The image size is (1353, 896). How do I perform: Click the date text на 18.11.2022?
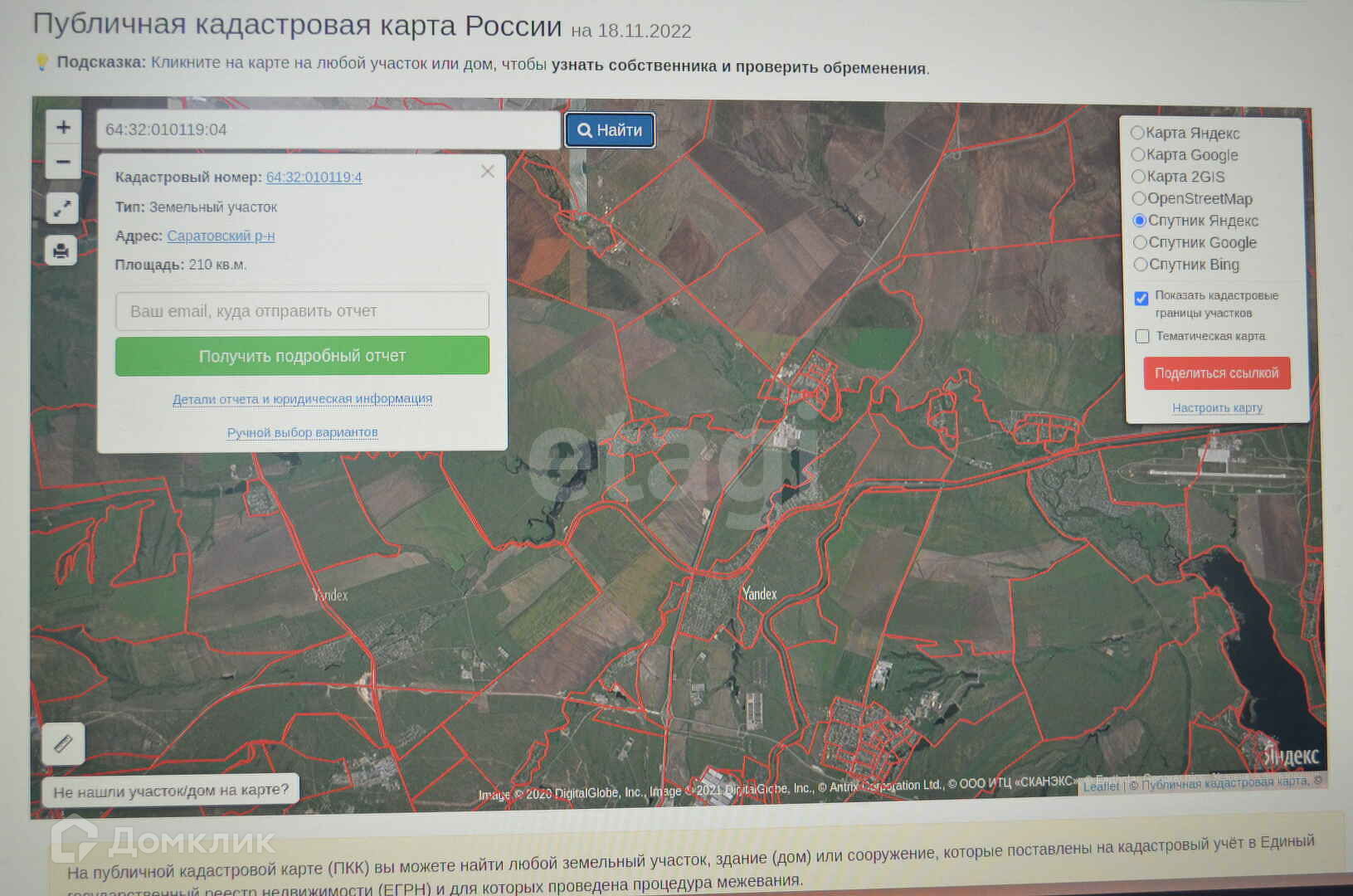click(631, 32)
